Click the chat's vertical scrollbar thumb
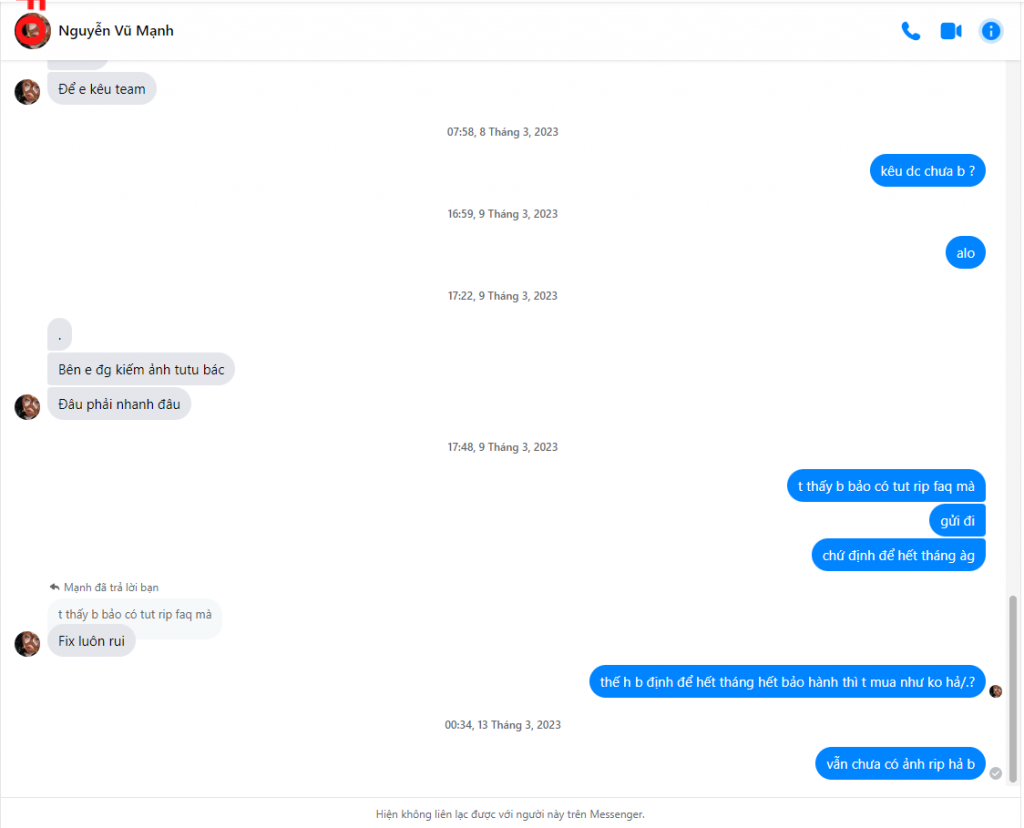Viewport: 1024px width, 828px height. [x=1013, y=688]
